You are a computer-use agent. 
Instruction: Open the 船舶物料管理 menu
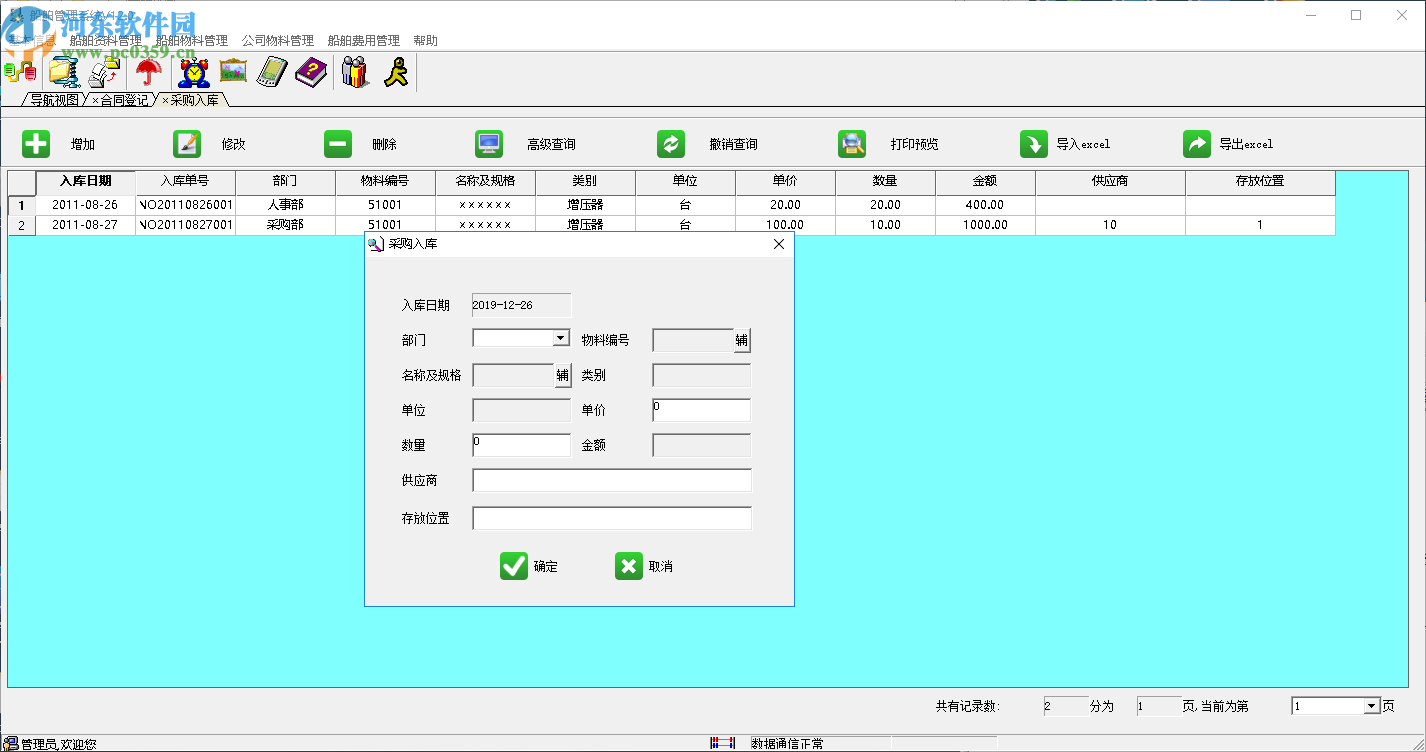coord(192,41)
